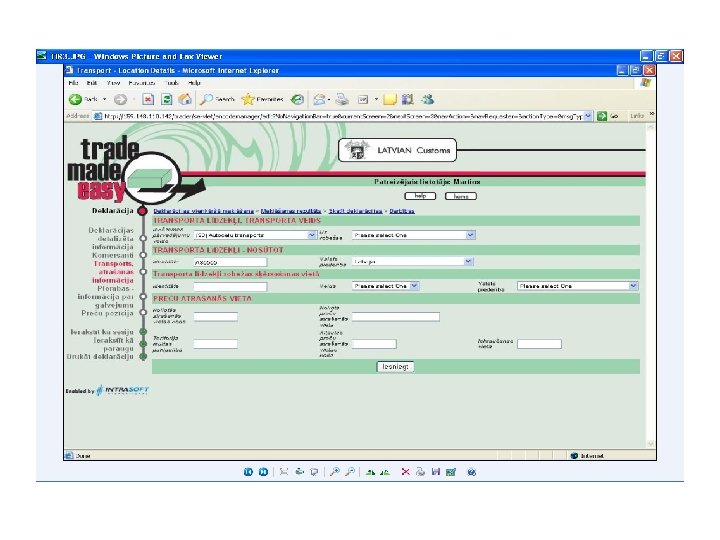Open the Skatīt deklarāciju breadcrumb link

355,211
